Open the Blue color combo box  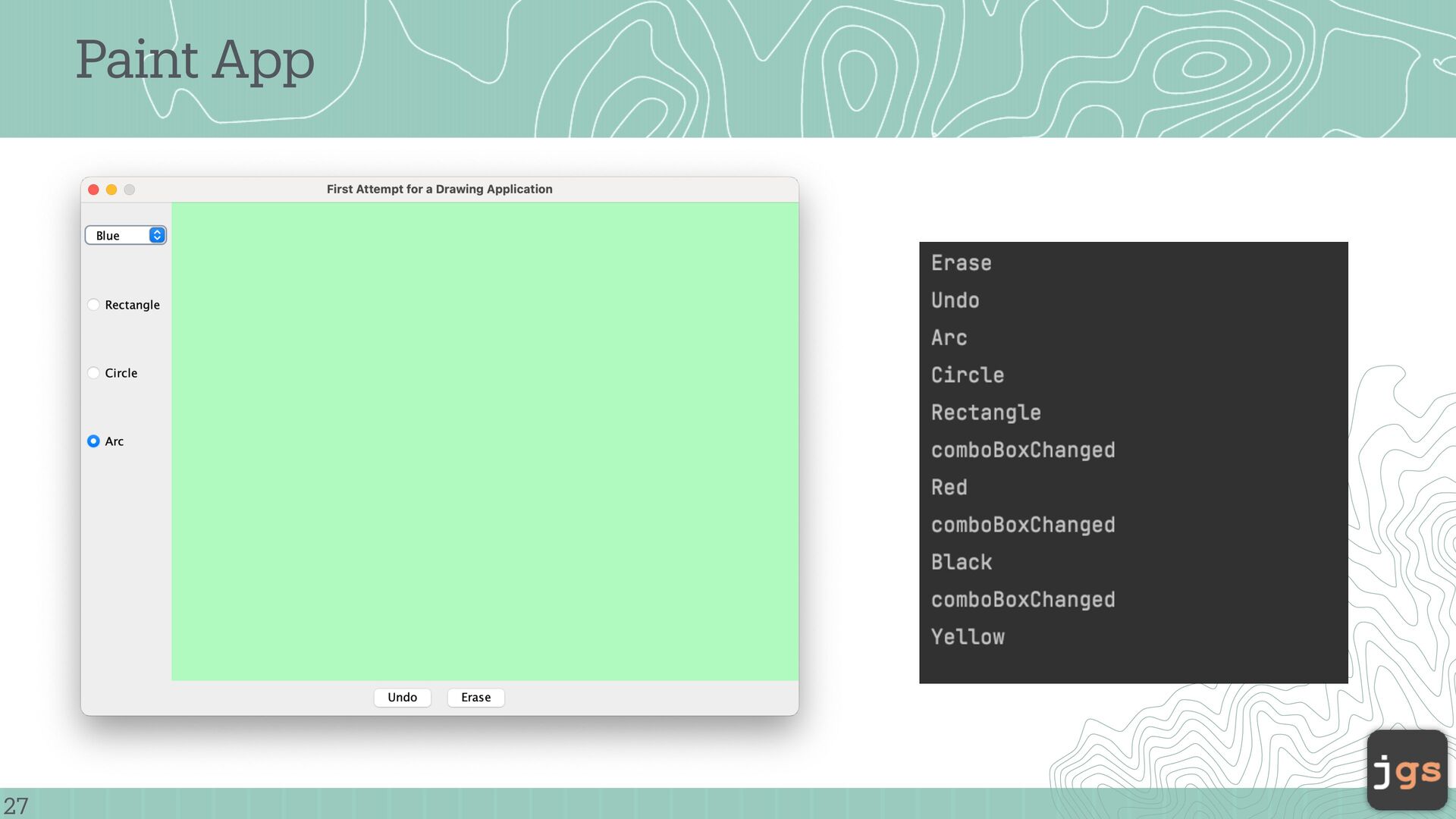point(119,235)
